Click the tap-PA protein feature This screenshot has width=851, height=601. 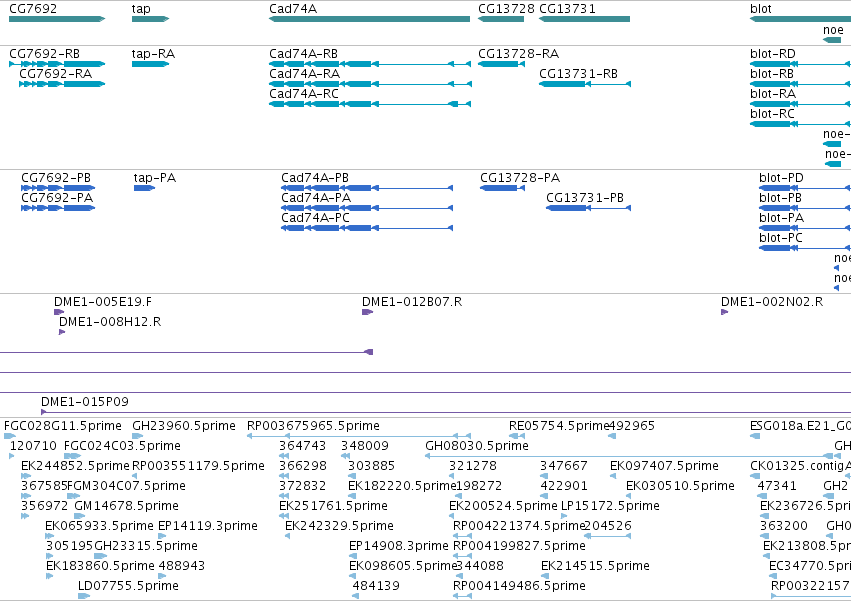[144, 188]
